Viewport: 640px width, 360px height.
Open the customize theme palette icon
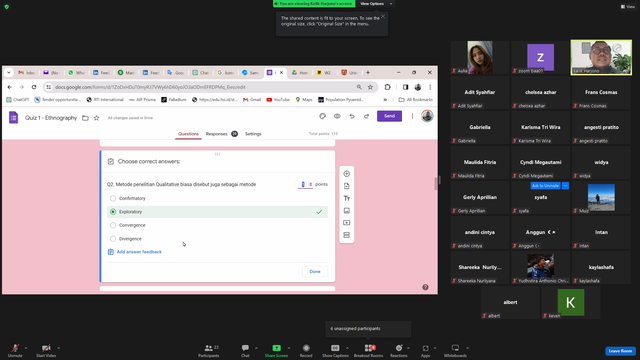(322, 116)
